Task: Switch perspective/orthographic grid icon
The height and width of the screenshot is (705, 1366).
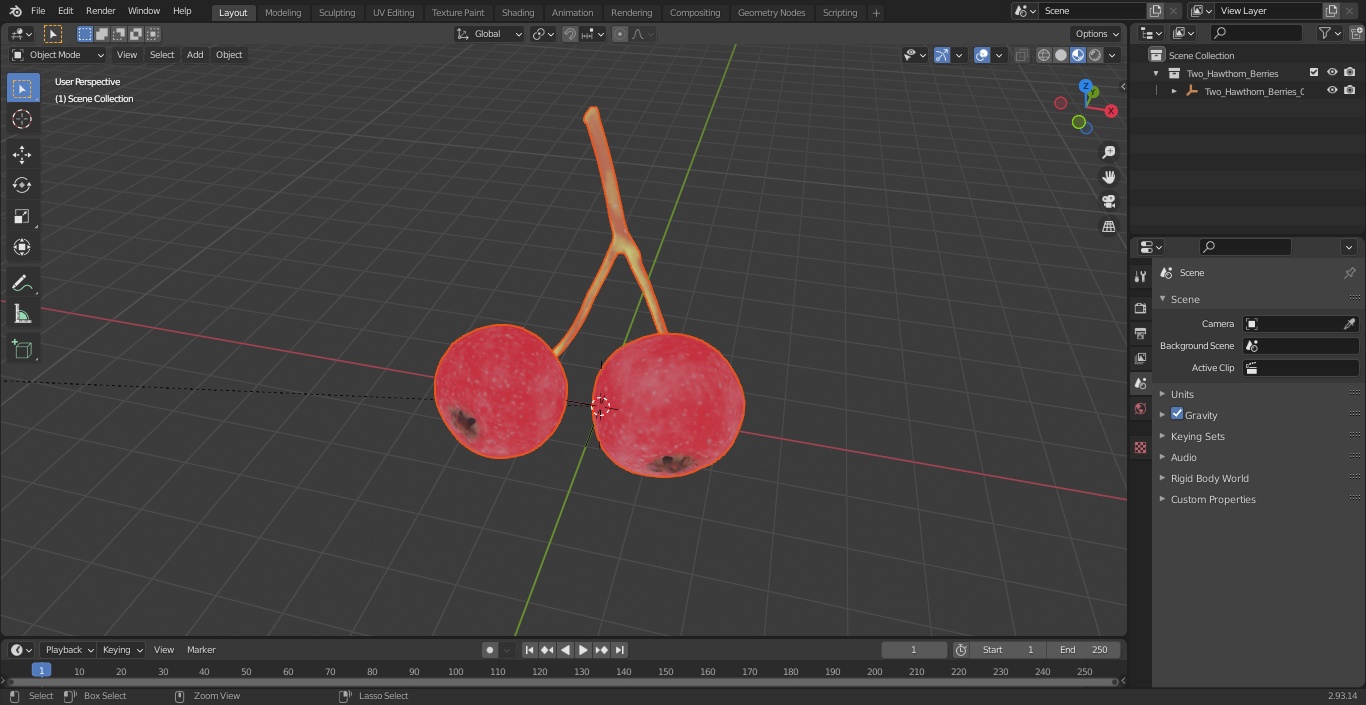Action: point(1108,226)
